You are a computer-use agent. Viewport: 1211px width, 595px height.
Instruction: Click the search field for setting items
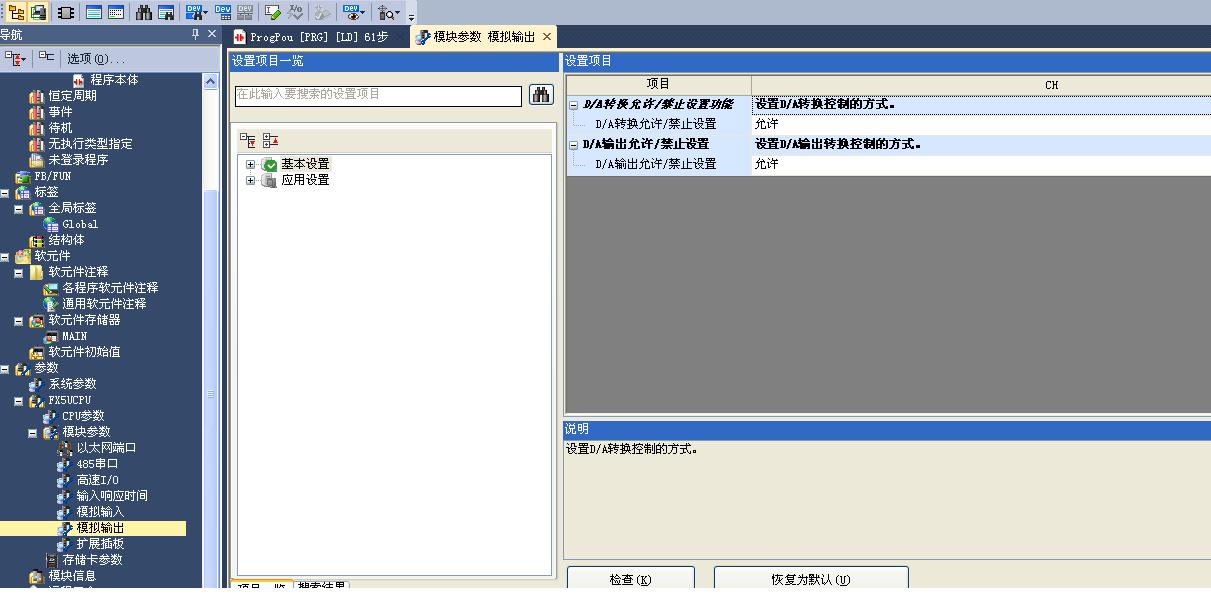point(378,95)
